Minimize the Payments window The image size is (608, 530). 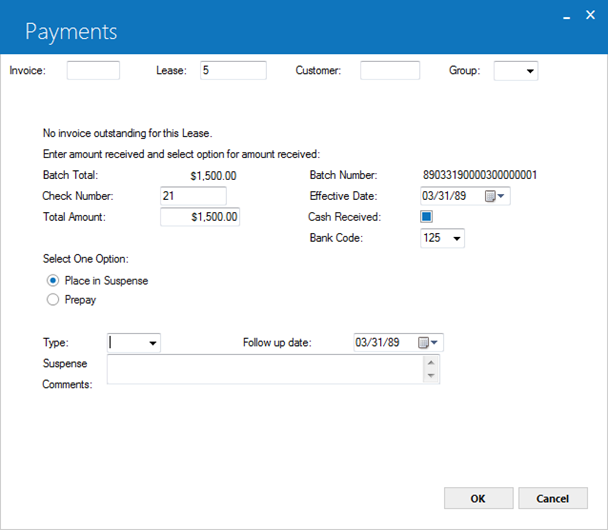click(567, 16)
